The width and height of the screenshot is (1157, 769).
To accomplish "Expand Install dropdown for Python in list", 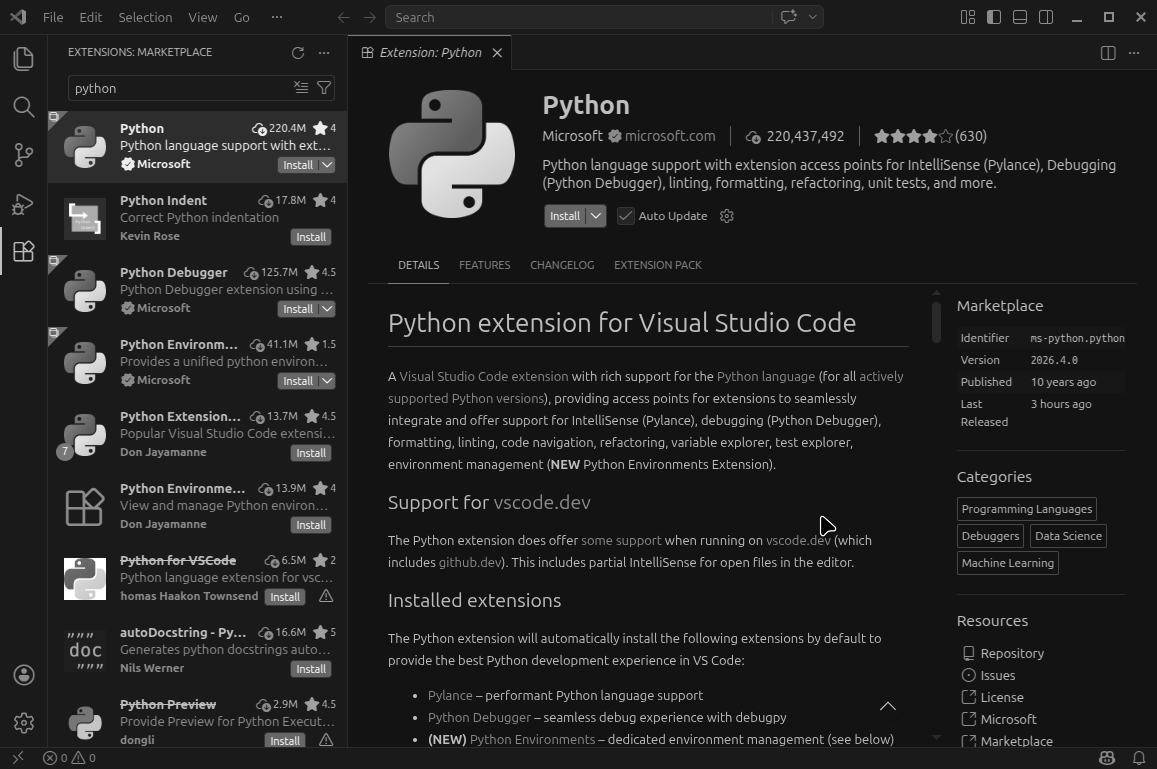I will pyautogui.click(x=327, y=165).
